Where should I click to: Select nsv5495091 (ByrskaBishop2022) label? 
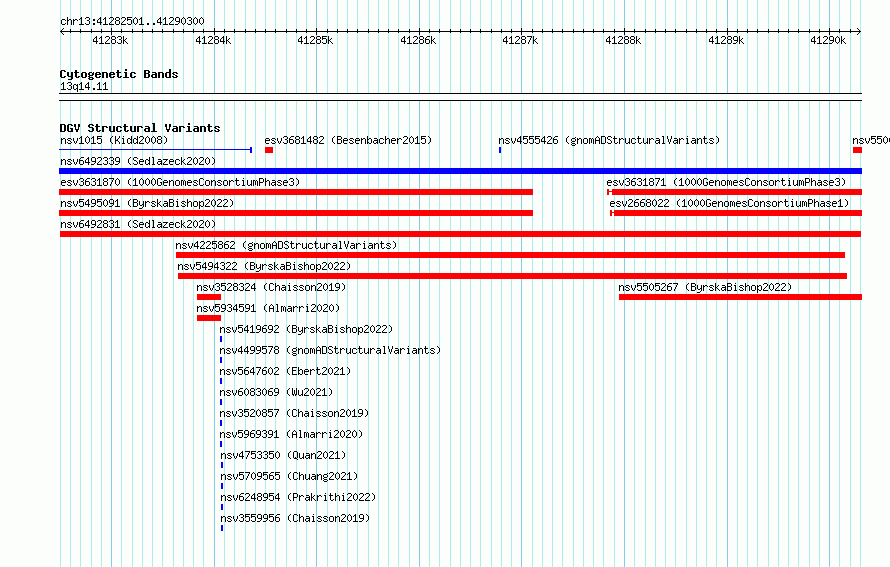click(x=147, y=203)
